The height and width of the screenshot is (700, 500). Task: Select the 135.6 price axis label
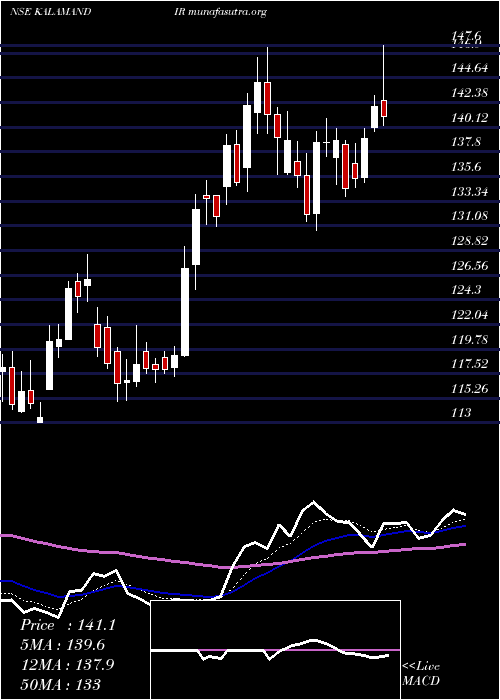(466, 167)
